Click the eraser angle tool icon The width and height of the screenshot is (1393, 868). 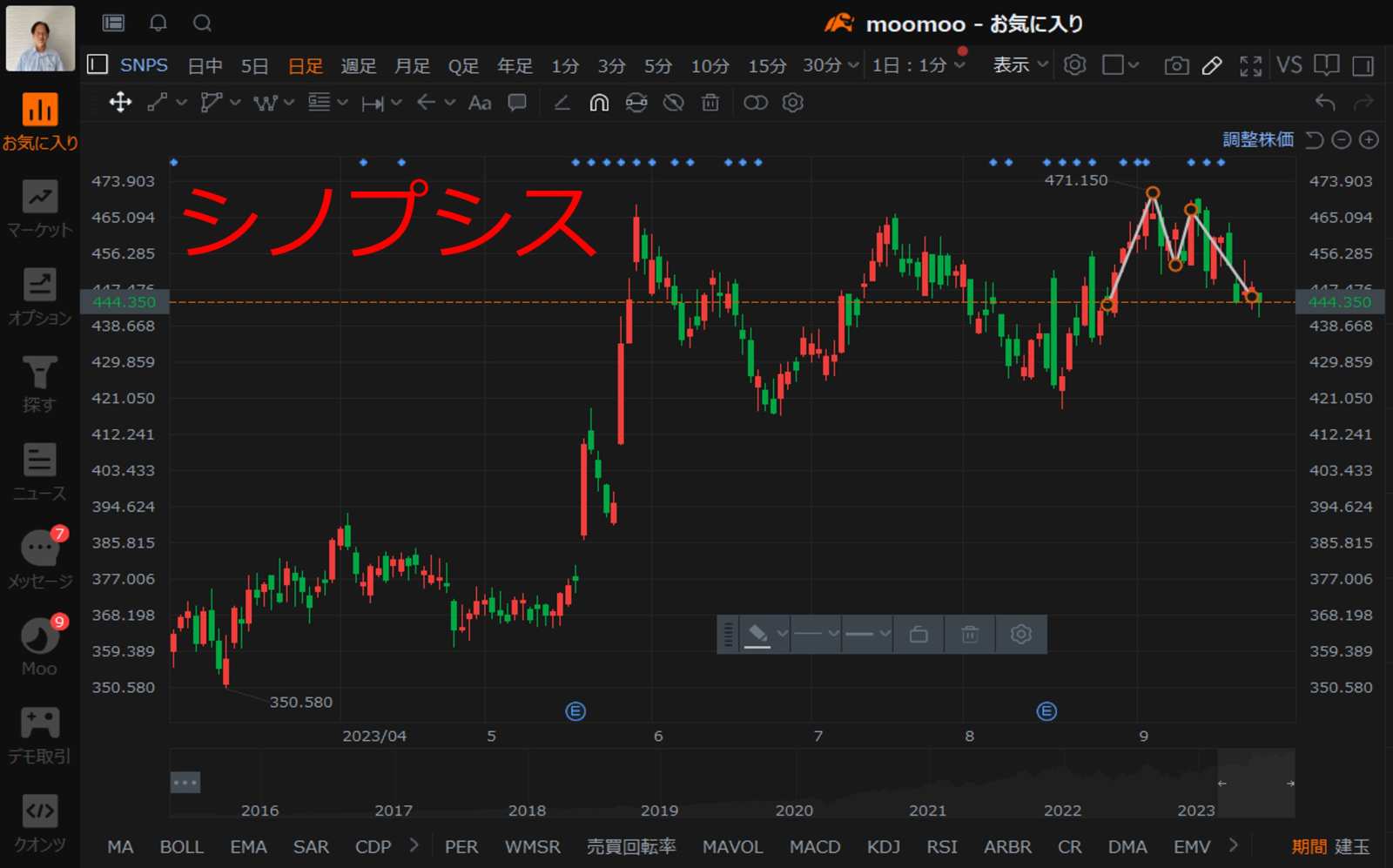click(562, 103)
